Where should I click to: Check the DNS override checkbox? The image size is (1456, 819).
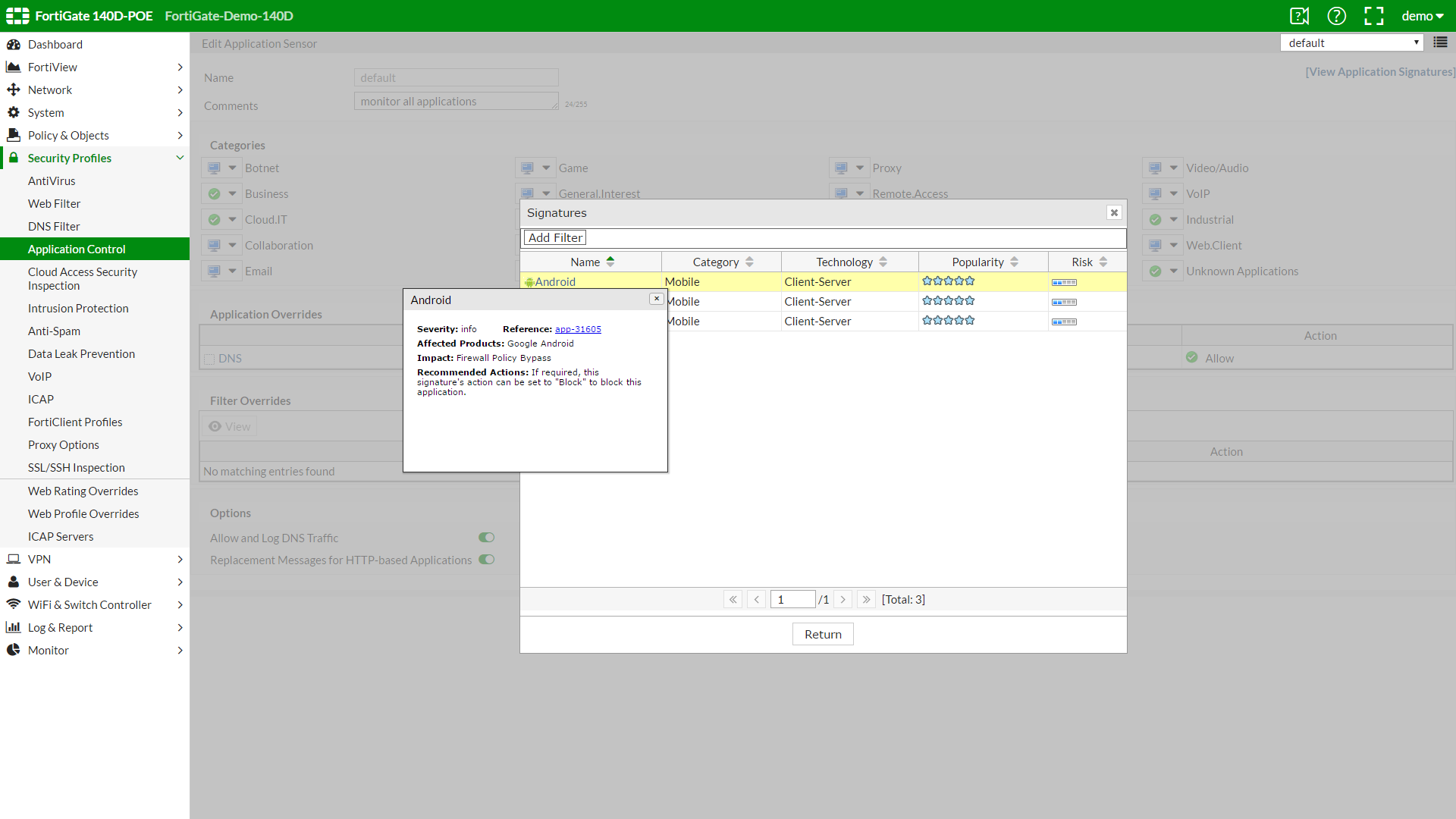209,359
